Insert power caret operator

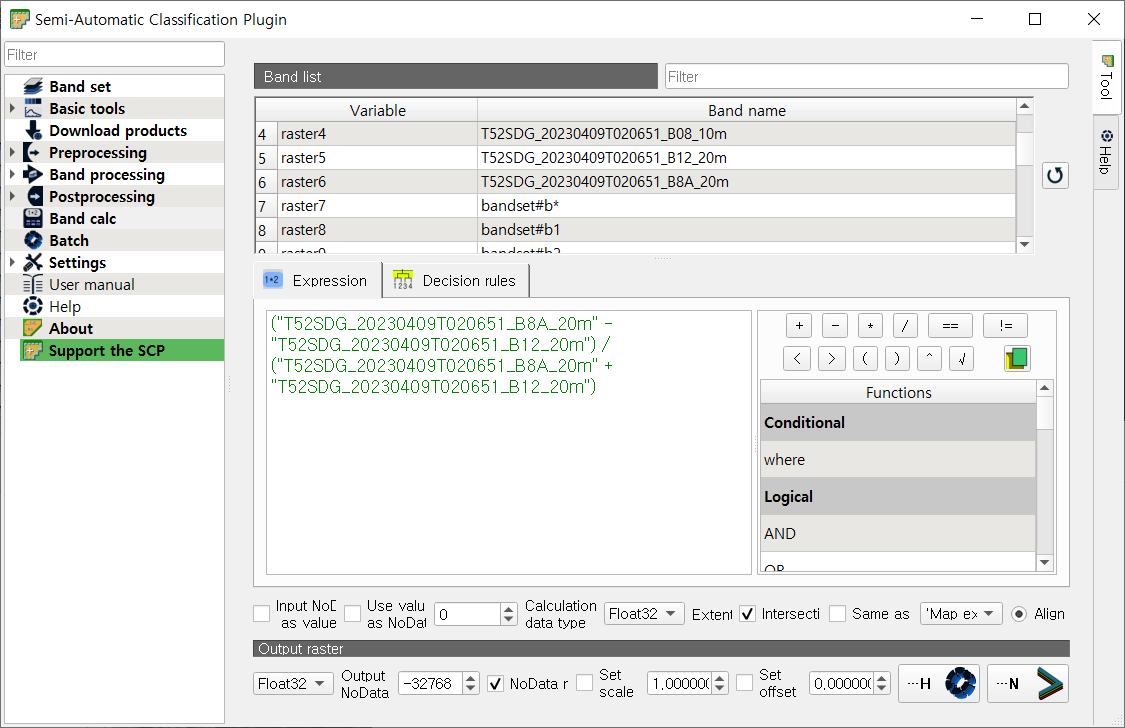(929, 359)
